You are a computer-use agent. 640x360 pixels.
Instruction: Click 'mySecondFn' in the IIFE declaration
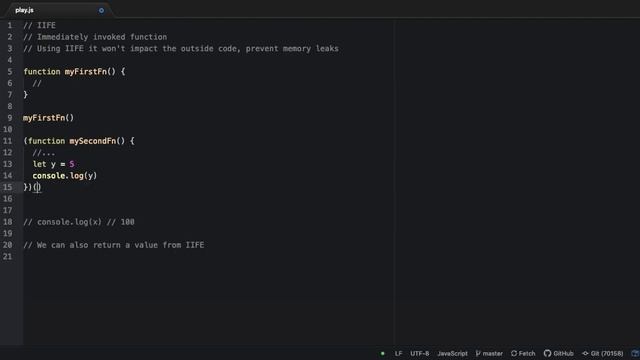click(93, 141)
